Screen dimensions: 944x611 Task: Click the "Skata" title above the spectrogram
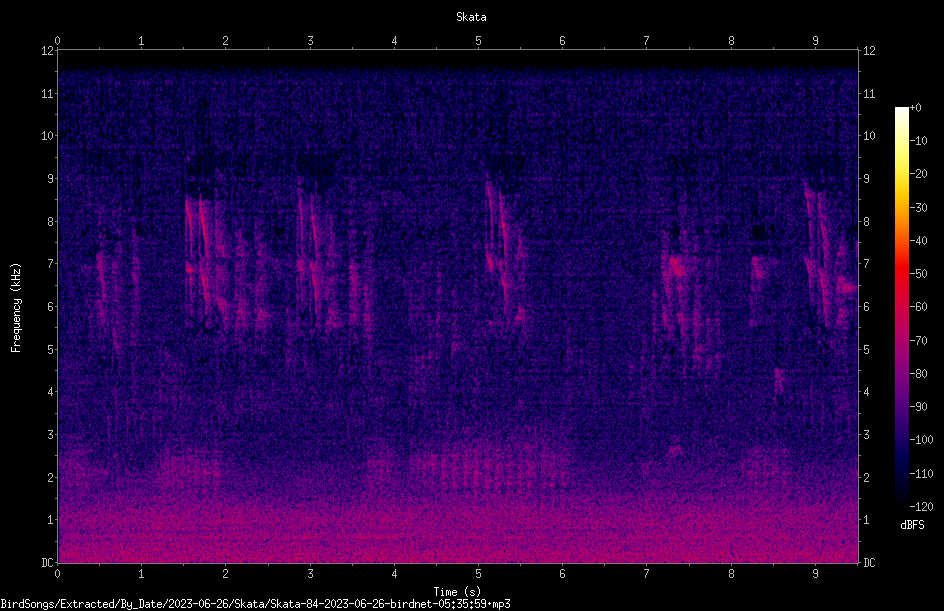471,17
